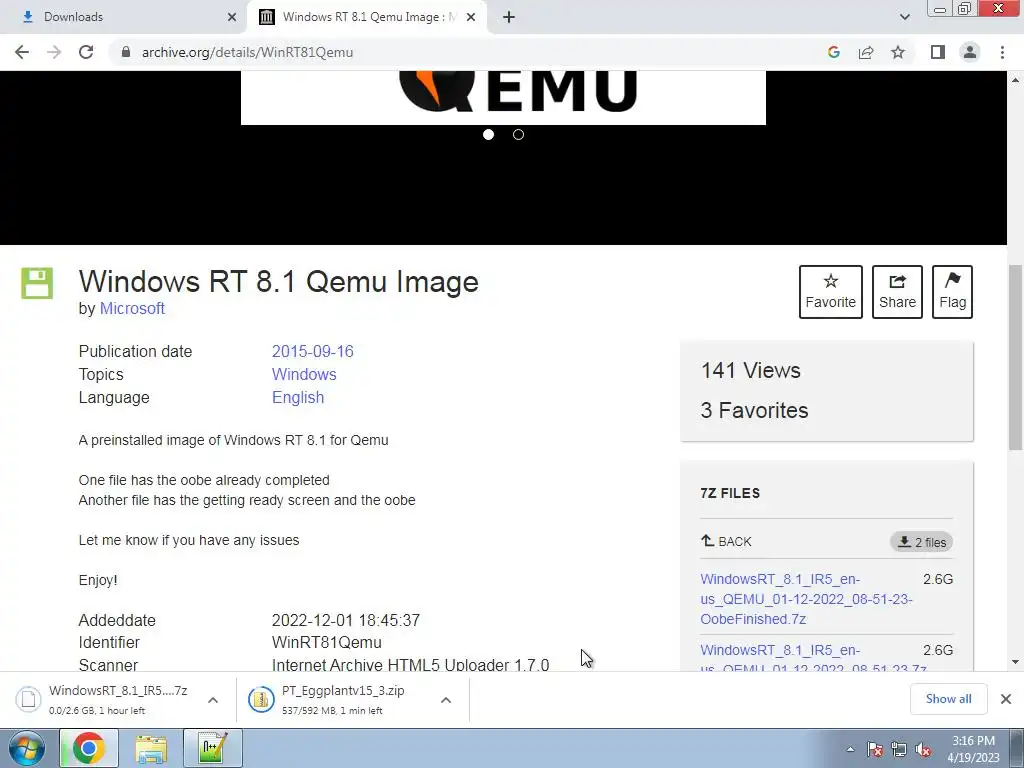
Task: Click the Google icon in address bar
Action: pos(833,52)
